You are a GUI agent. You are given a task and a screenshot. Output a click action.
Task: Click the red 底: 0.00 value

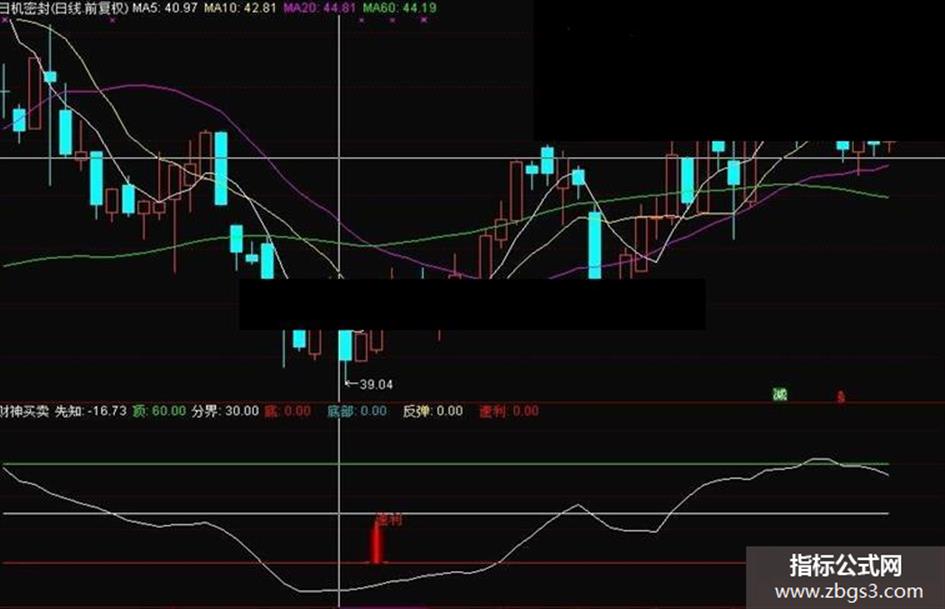287,411
